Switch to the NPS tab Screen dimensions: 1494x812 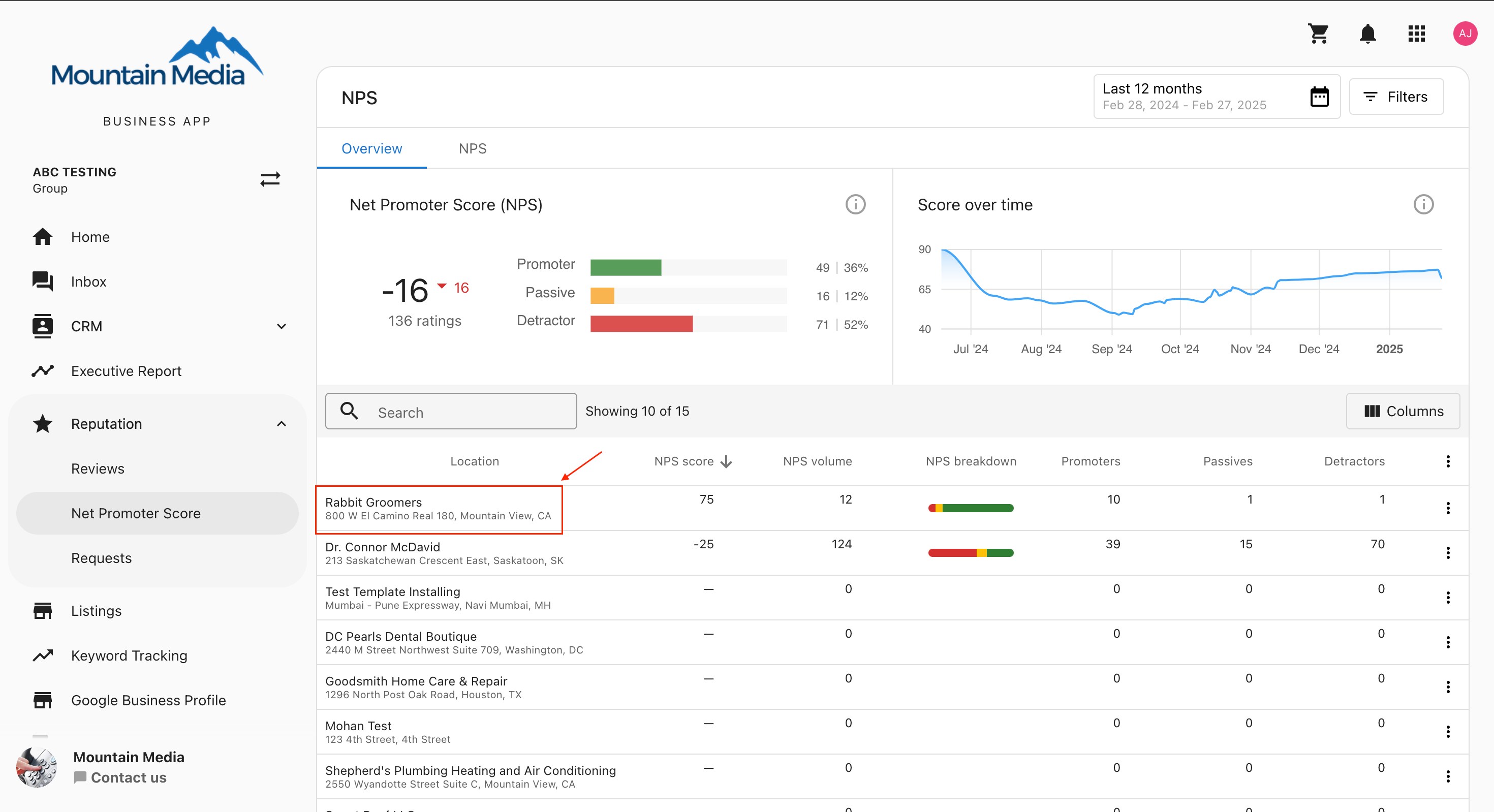coord(472,148)
